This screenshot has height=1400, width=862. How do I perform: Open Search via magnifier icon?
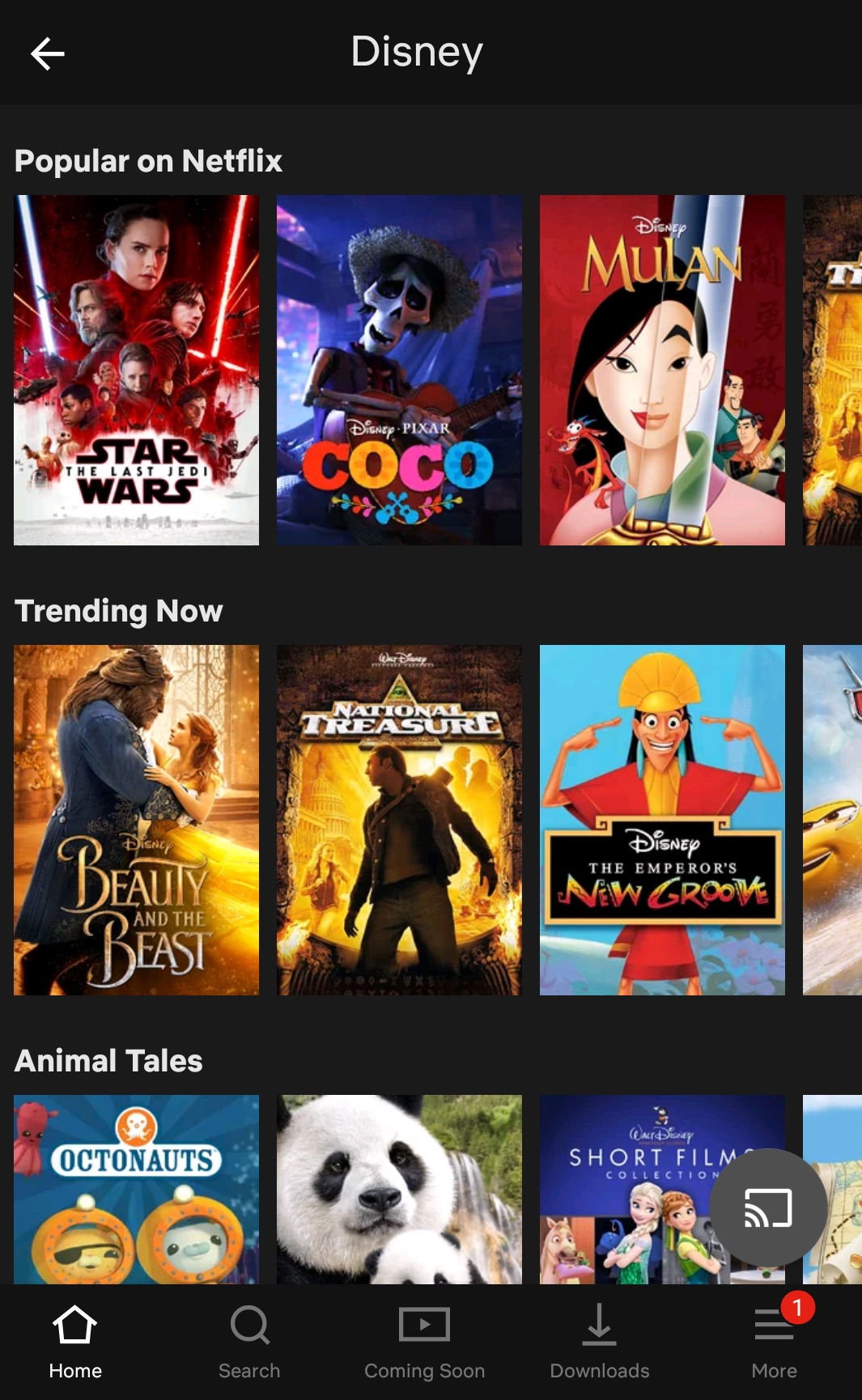249,1325
